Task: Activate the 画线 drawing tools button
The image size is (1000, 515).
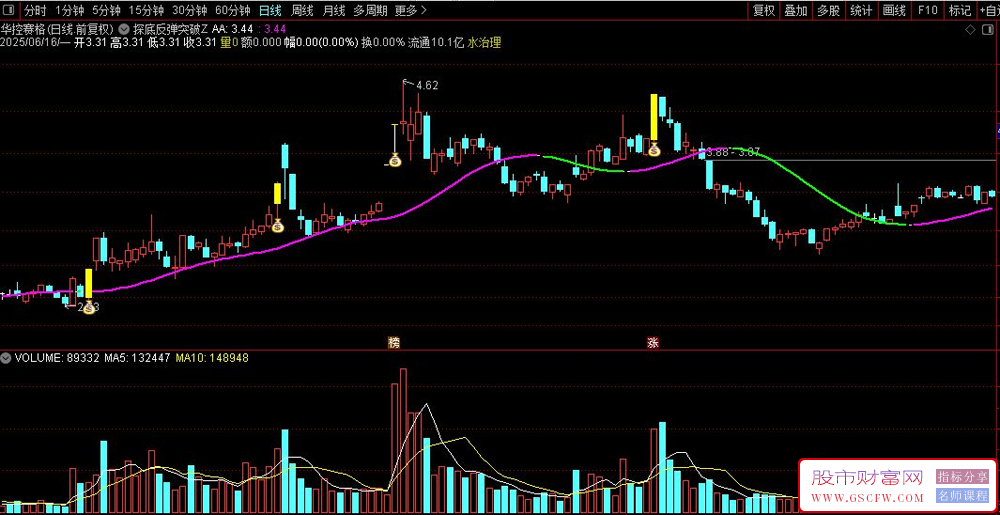Action: click(x=893, y=10)
